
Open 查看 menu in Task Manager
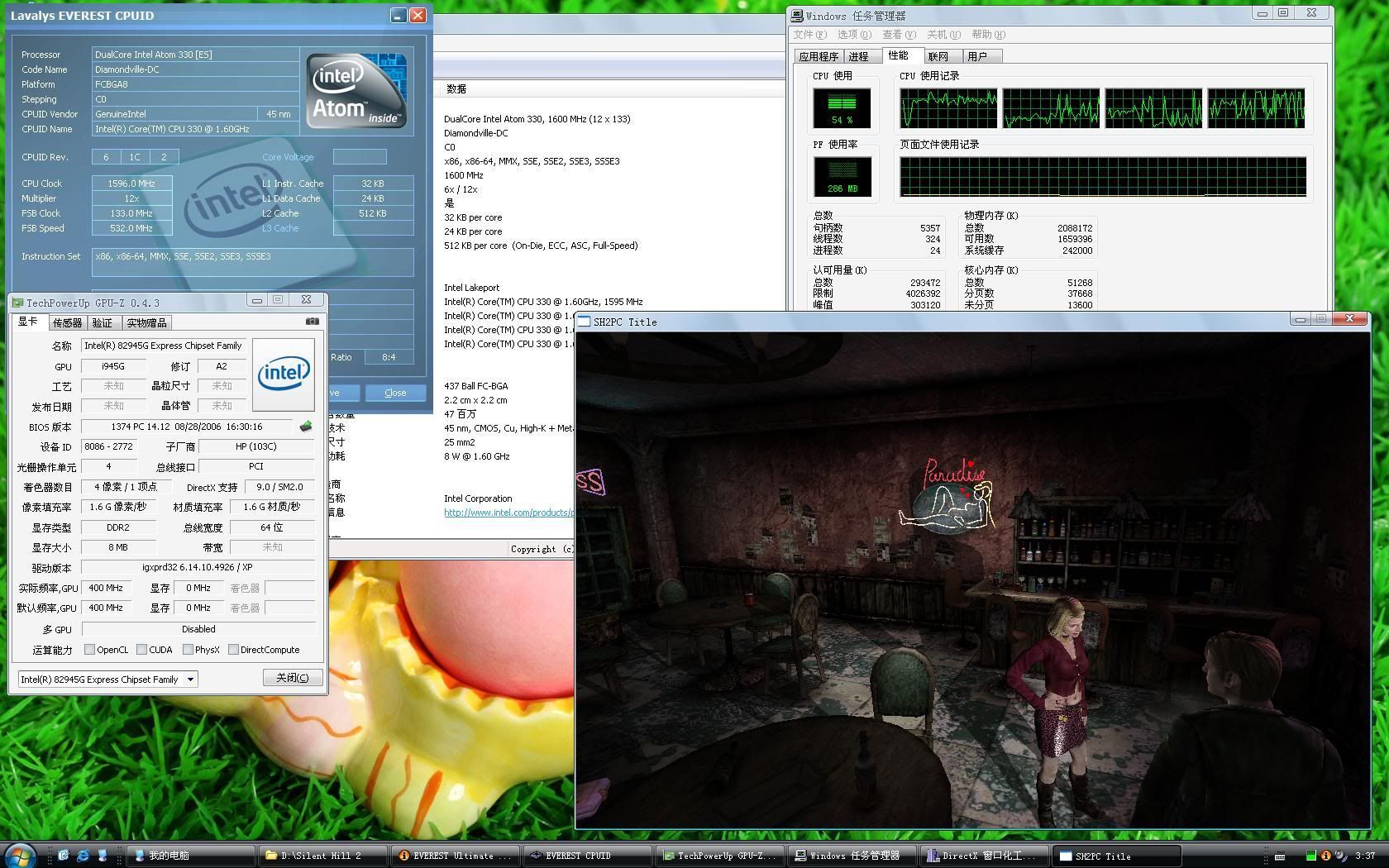point(899,35)
